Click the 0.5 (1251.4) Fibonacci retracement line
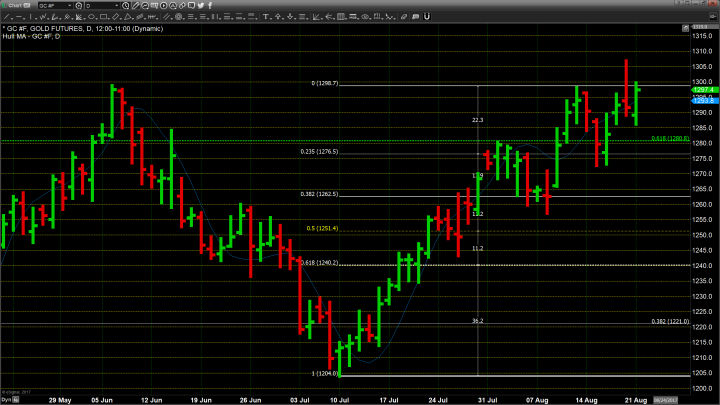The height and width of the screenshot is (405, 720). [400, 233]
